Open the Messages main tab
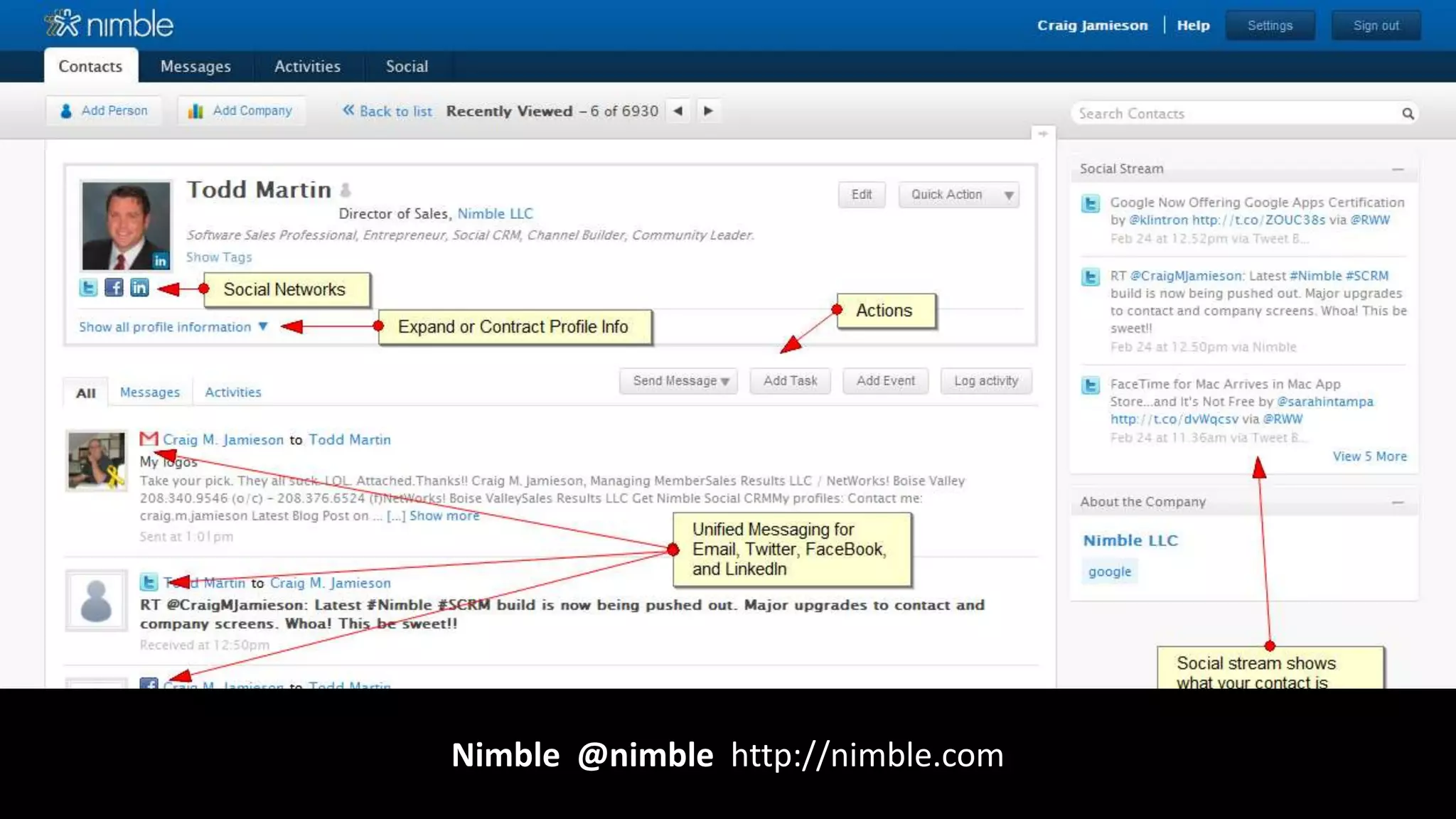Image resolution: width=1456 pixels, height=819 pixels. coord(196,66)
